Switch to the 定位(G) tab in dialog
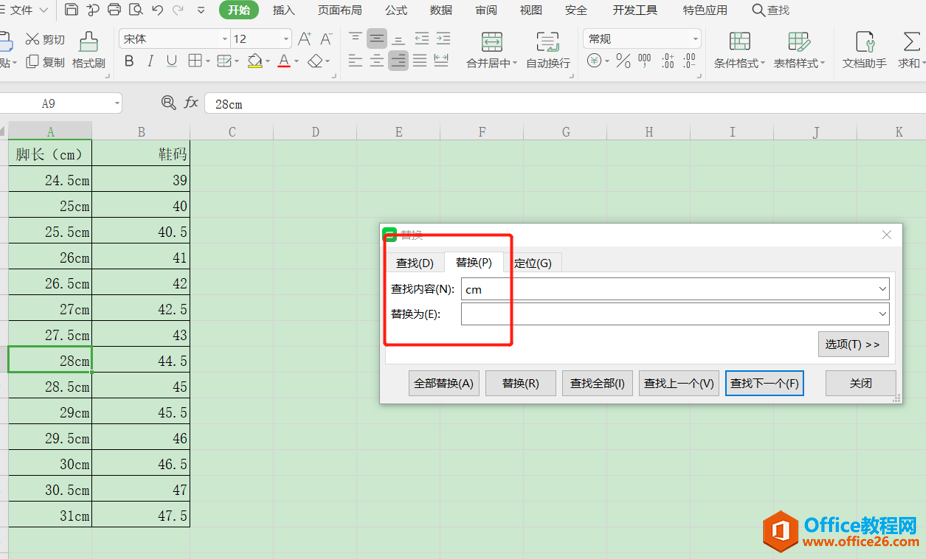Screen dimensions: 926x559 [x=533, y=263]
